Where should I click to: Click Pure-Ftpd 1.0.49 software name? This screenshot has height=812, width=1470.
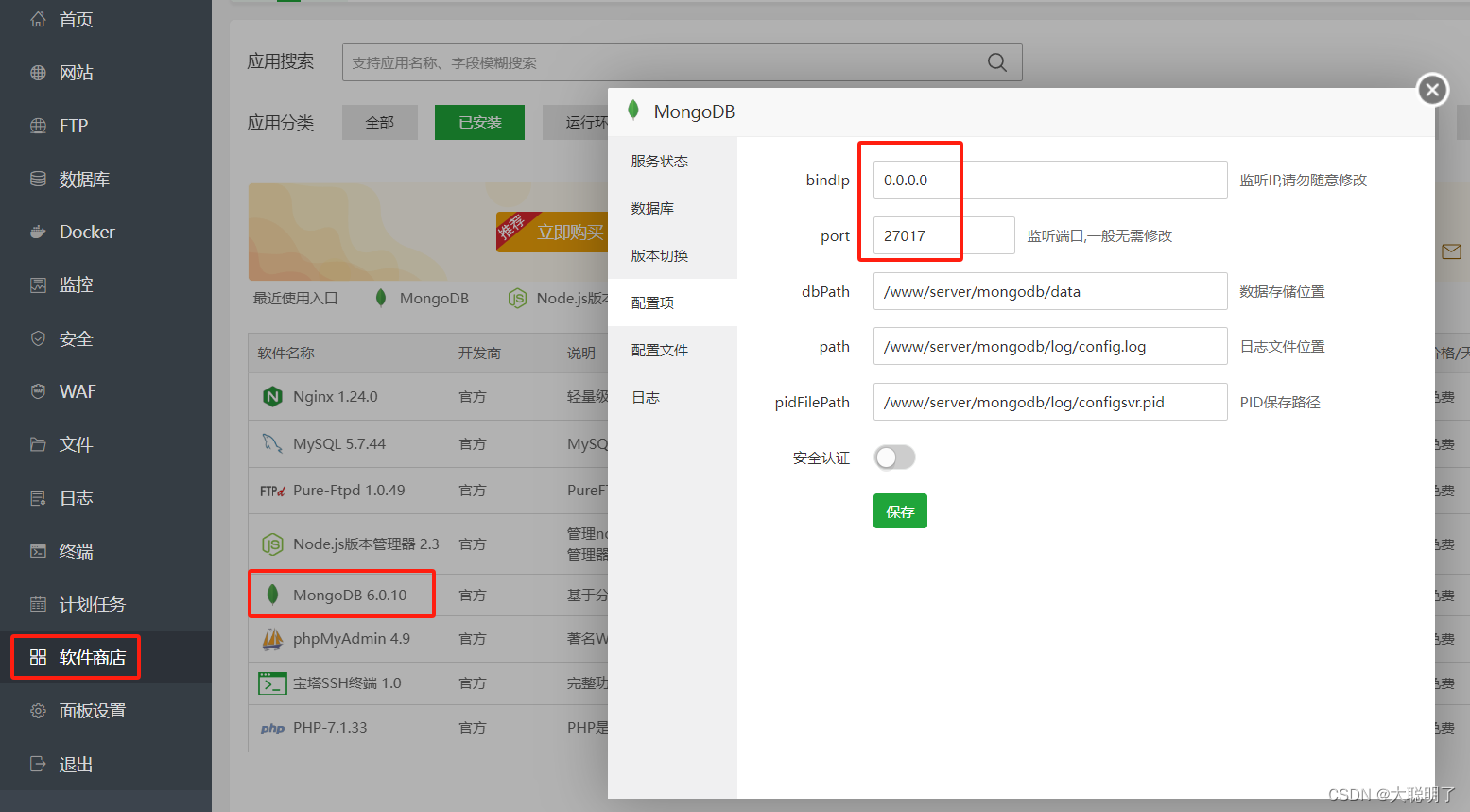(349, 491)
